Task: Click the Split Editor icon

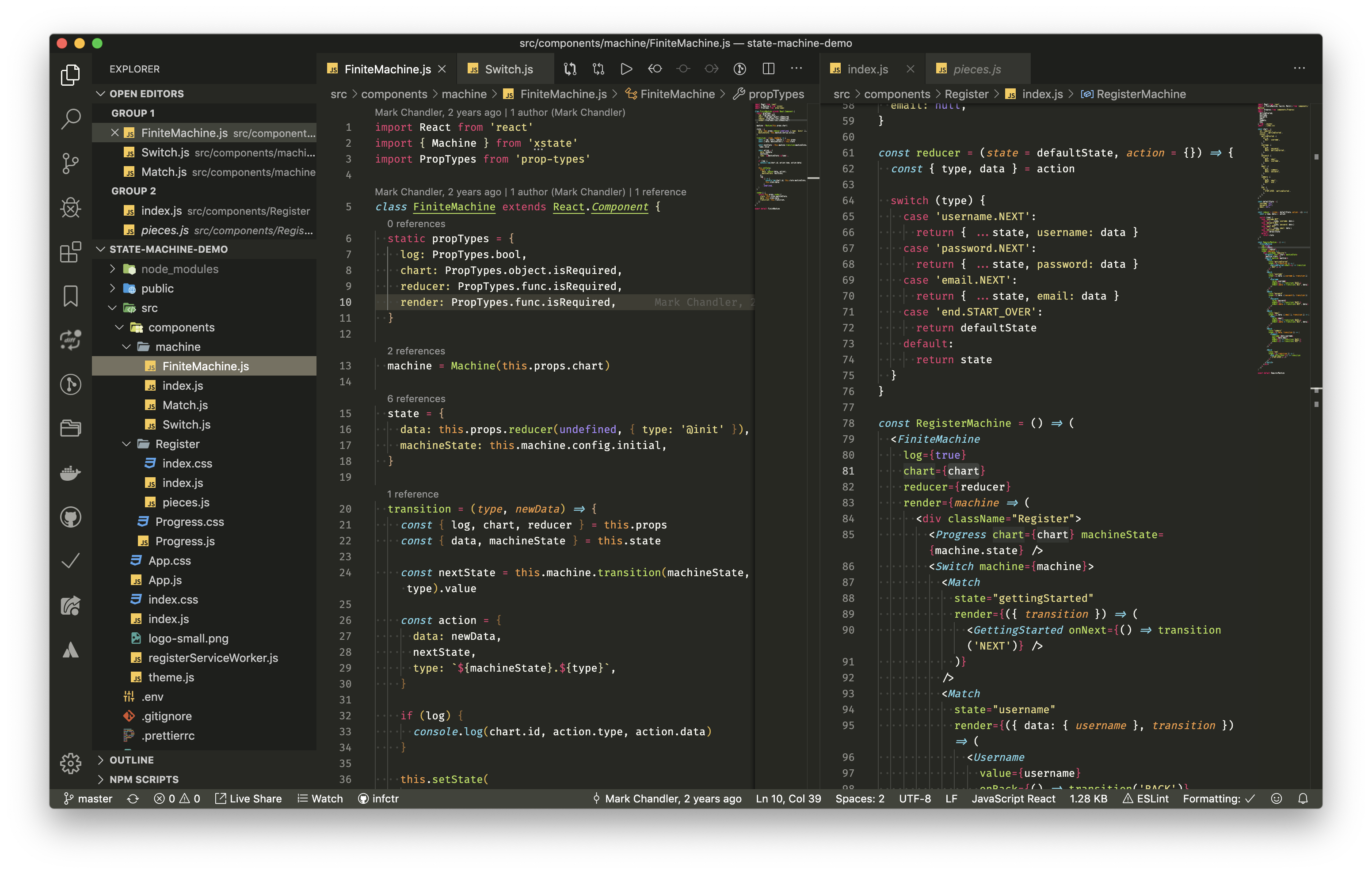Action: pos(768,69)
